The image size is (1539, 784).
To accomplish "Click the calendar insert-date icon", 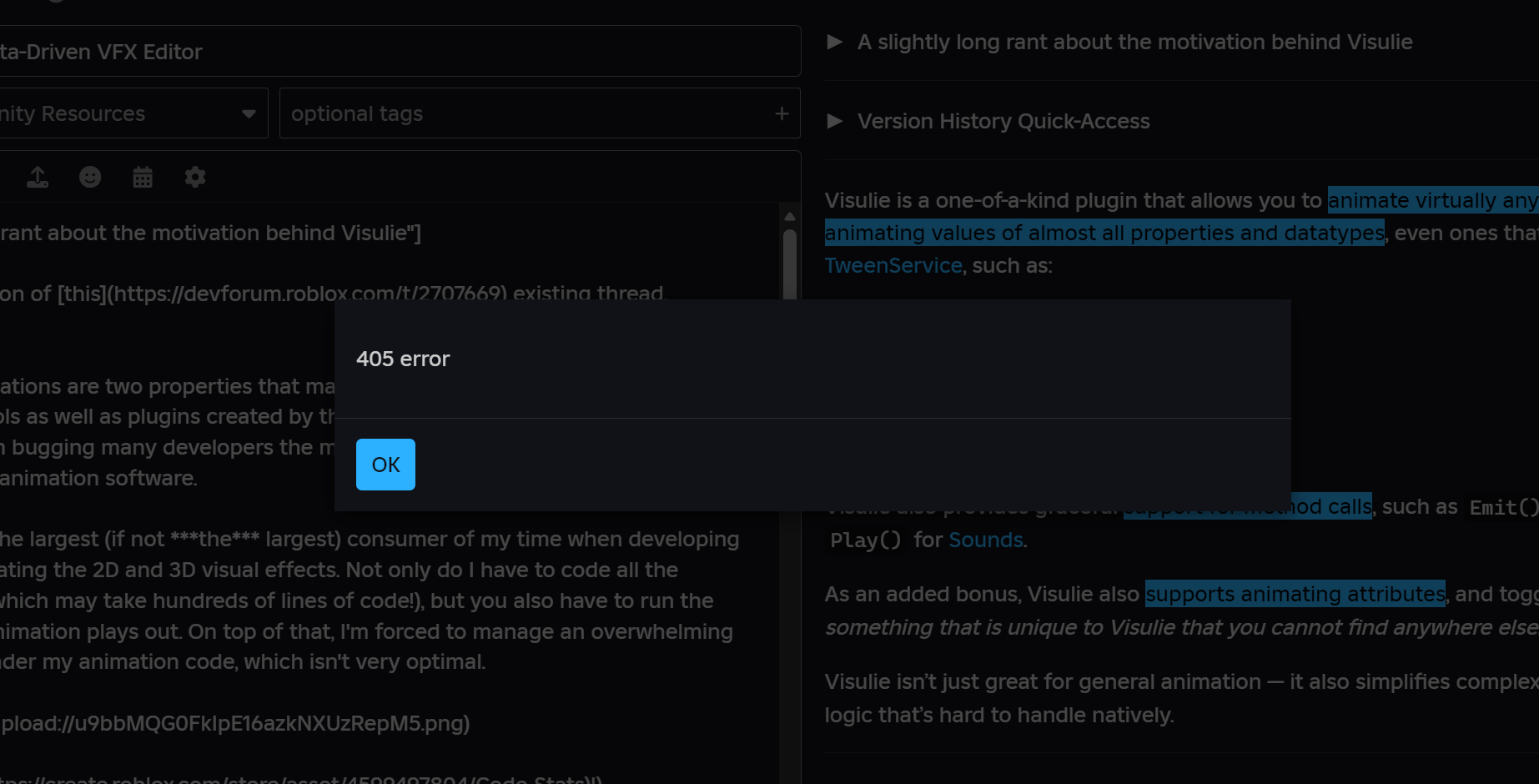I will tap(143, 177).
